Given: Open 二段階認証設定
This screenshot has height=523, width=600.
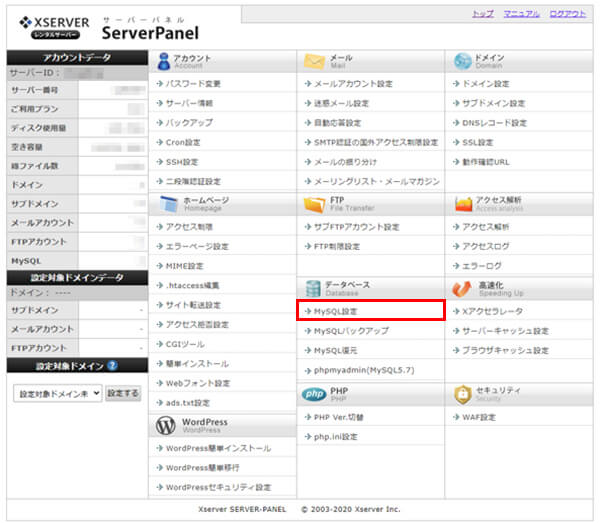Looking at the screenshot, I should coord(193,182).
